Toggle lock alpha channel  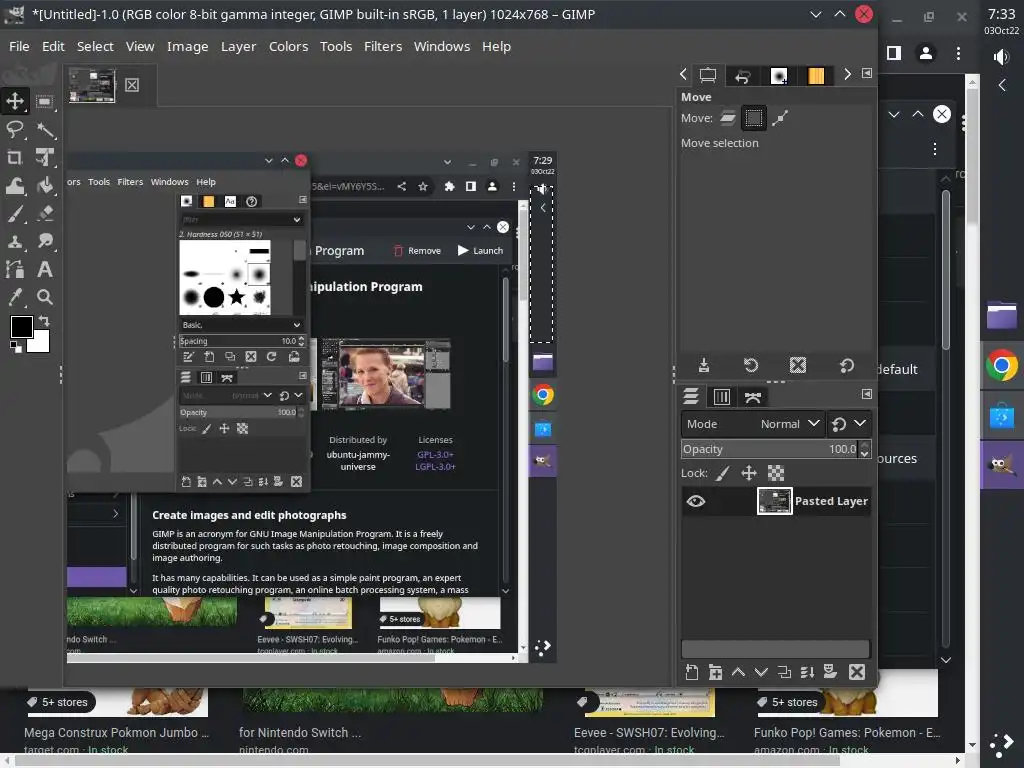776,473
